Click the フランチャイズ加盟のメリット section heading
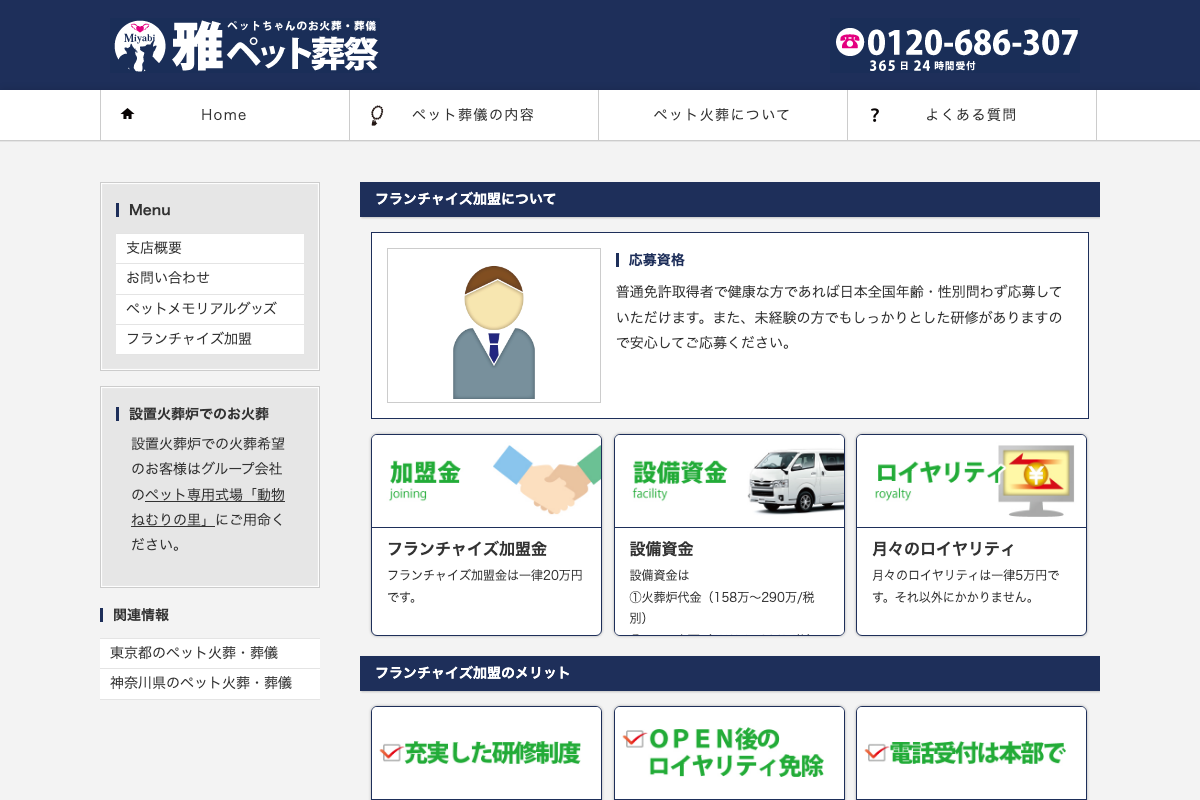Viewport: 1200px width, 800px height. 730,673
